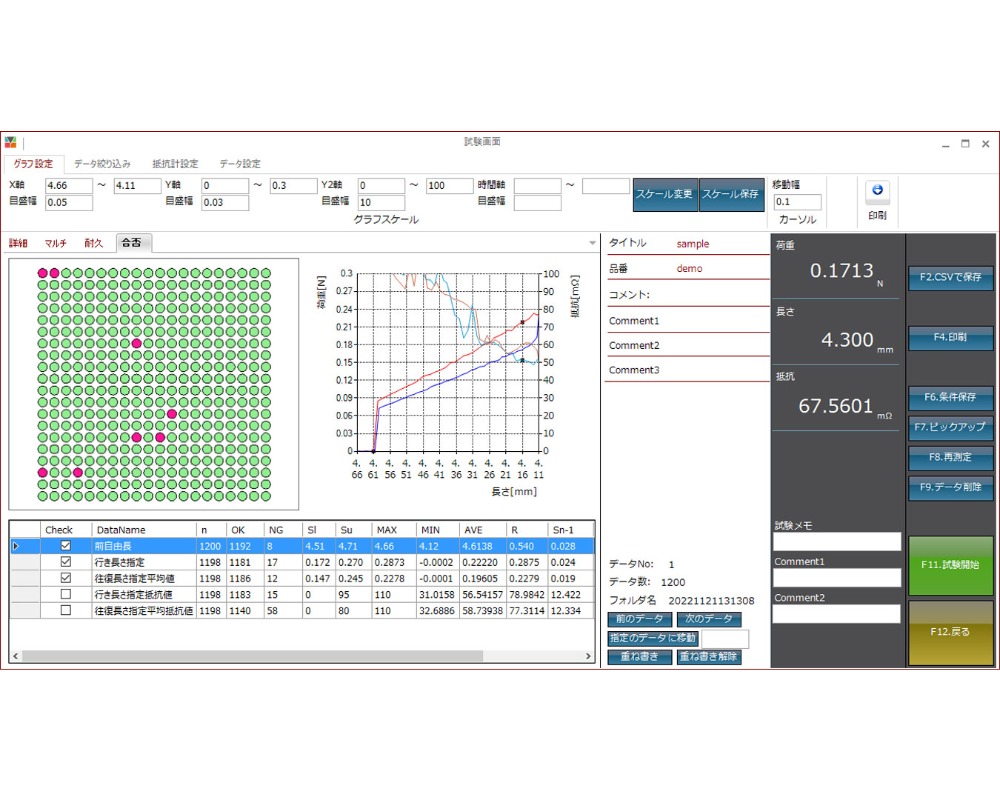Uncheck the 前自由長 row checkbox

click(66, 545)
